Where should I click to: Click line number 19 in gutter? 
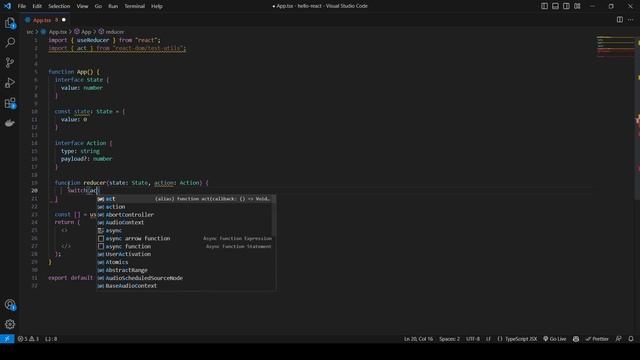point(35,183)
